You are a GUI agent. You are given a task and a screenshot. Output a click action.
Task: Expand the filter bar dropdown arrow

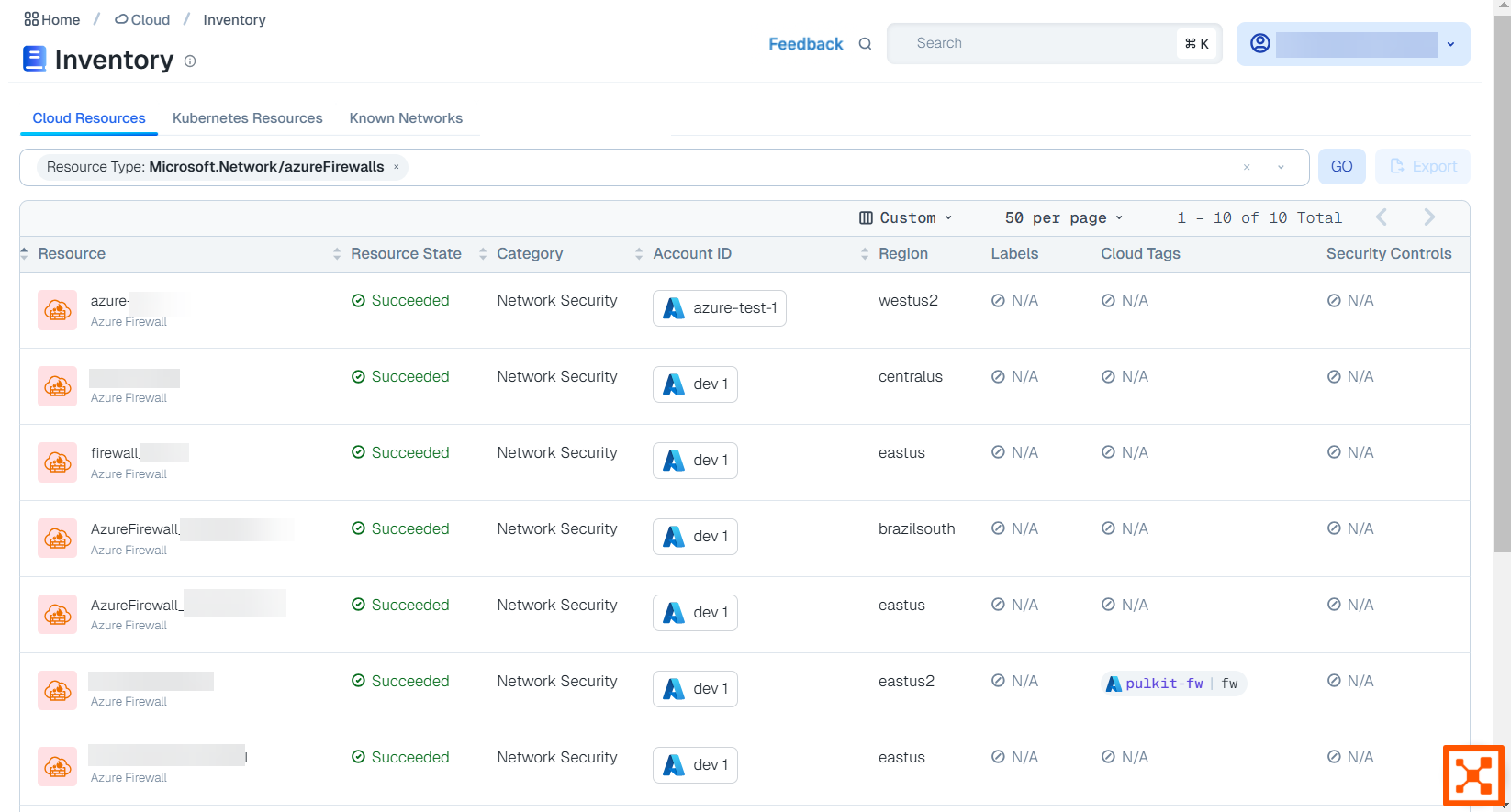(x=1281, y=167)
